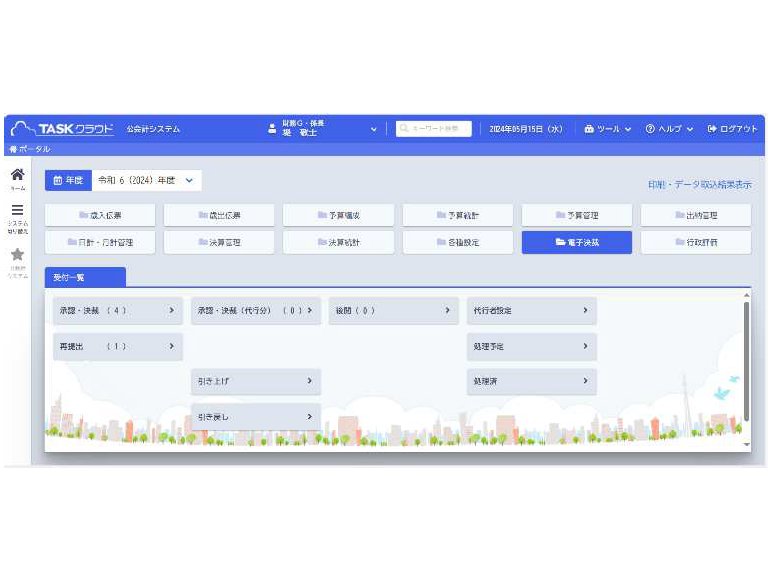
Task: Switch to the 受付一覧 tab
Action: tap(85, 277)
